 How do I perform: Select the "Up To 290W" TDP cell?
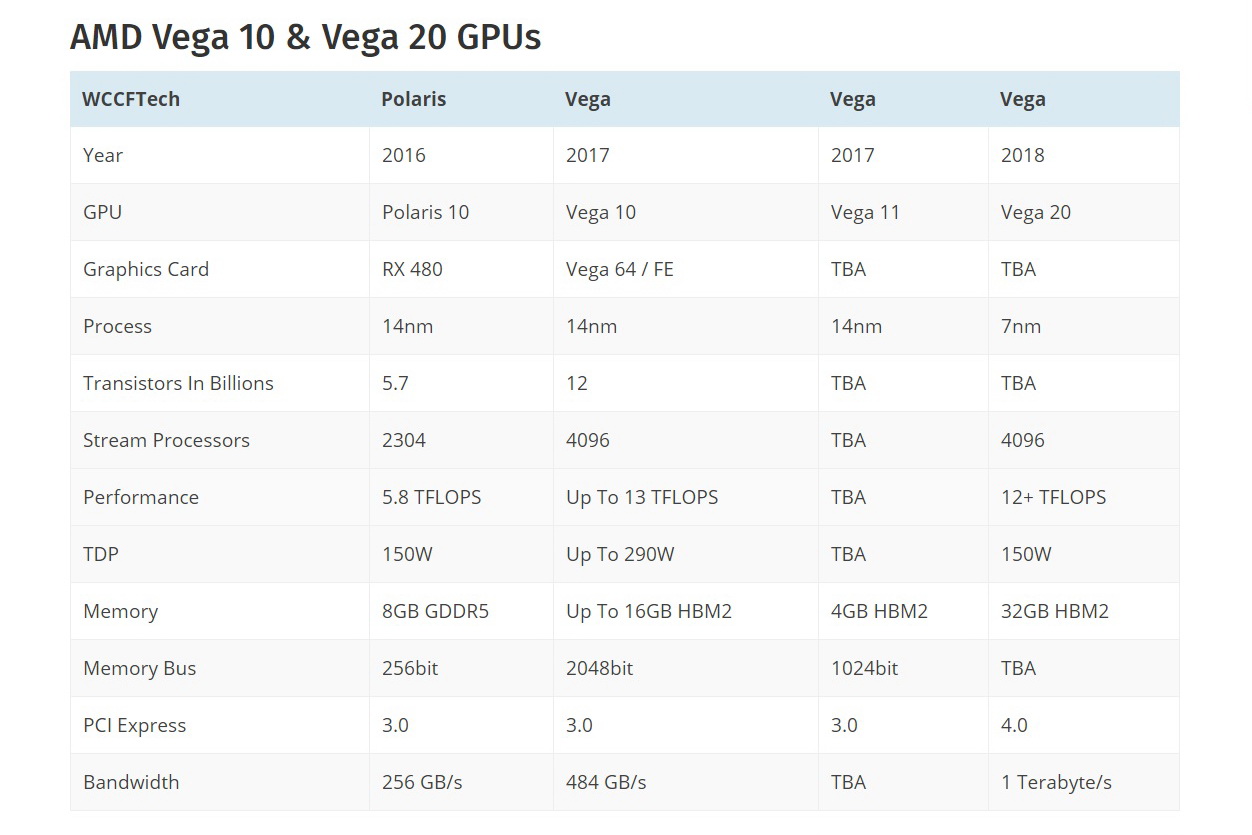(x=620, y=554)
